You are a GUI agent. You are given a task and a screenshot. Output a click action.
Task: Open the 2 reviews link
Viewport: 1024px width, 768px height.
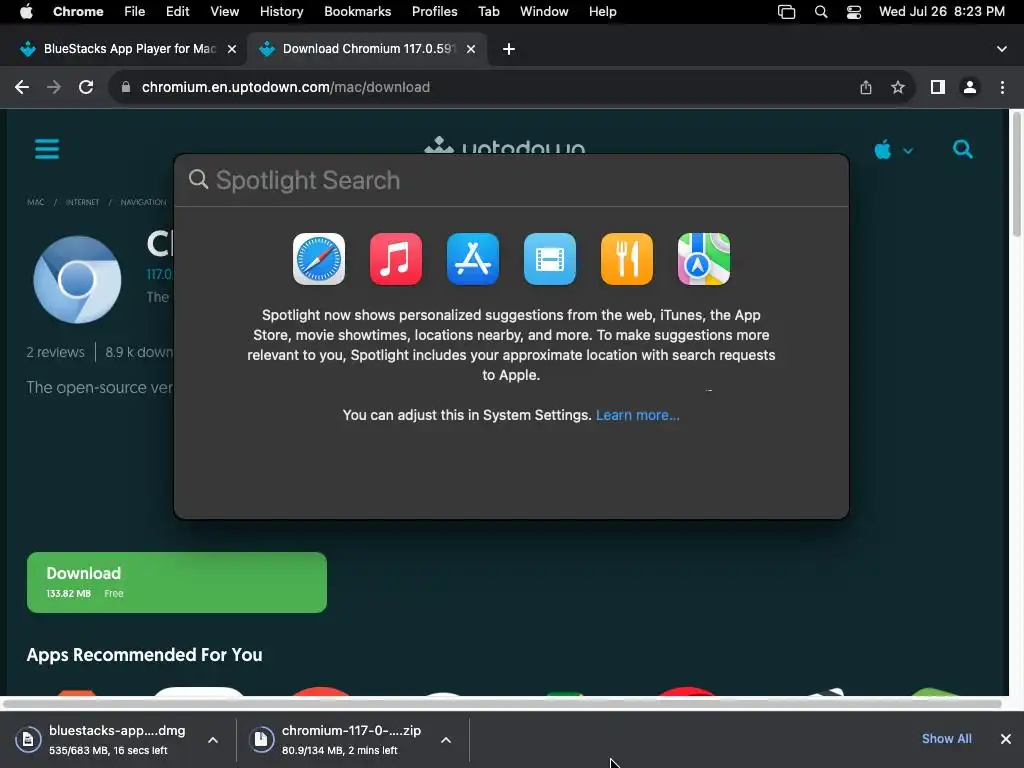[x=56, y=352]
